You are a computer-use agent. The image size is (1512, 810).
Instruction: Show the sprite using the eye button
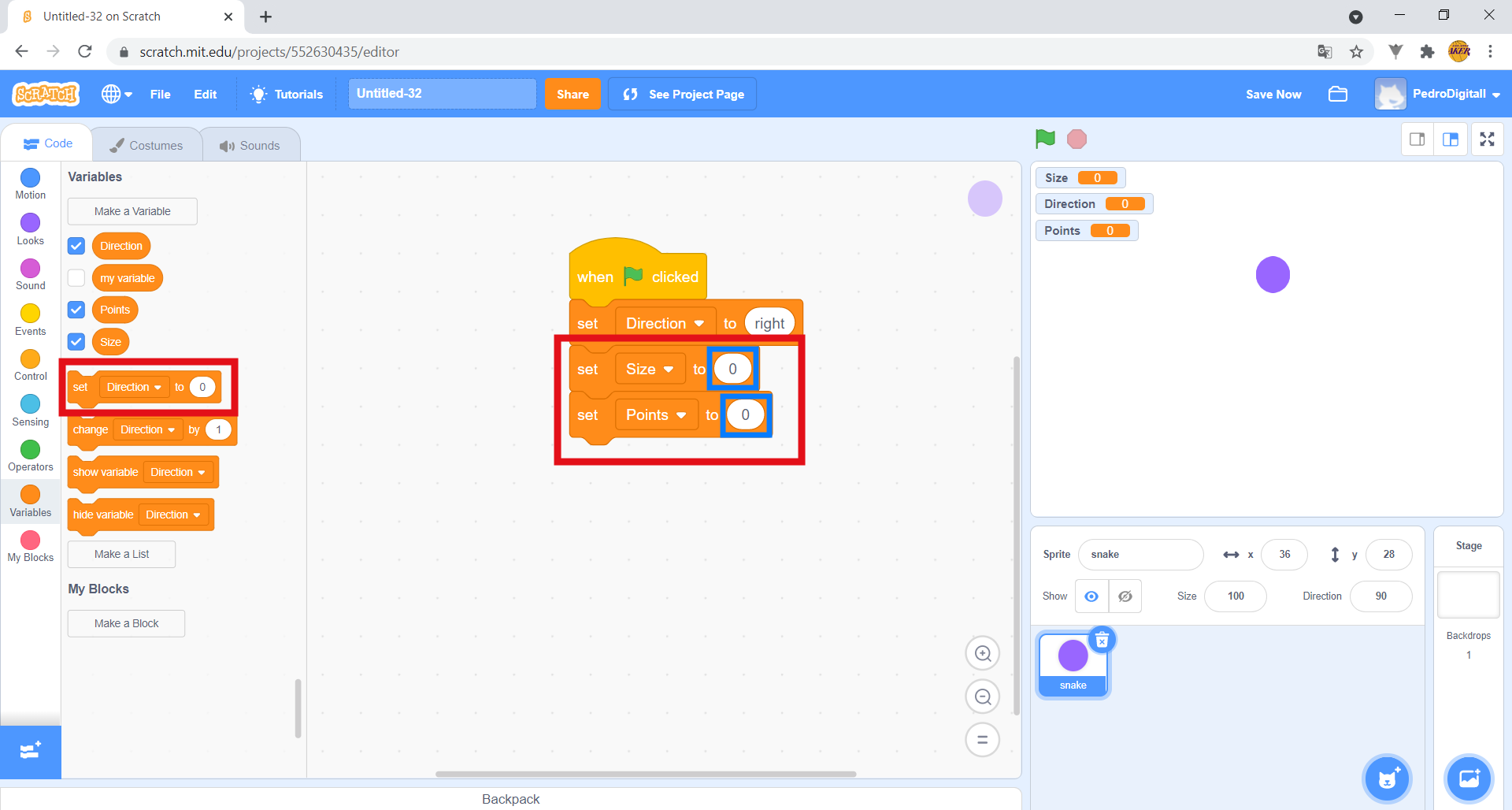coord(1091,596)
